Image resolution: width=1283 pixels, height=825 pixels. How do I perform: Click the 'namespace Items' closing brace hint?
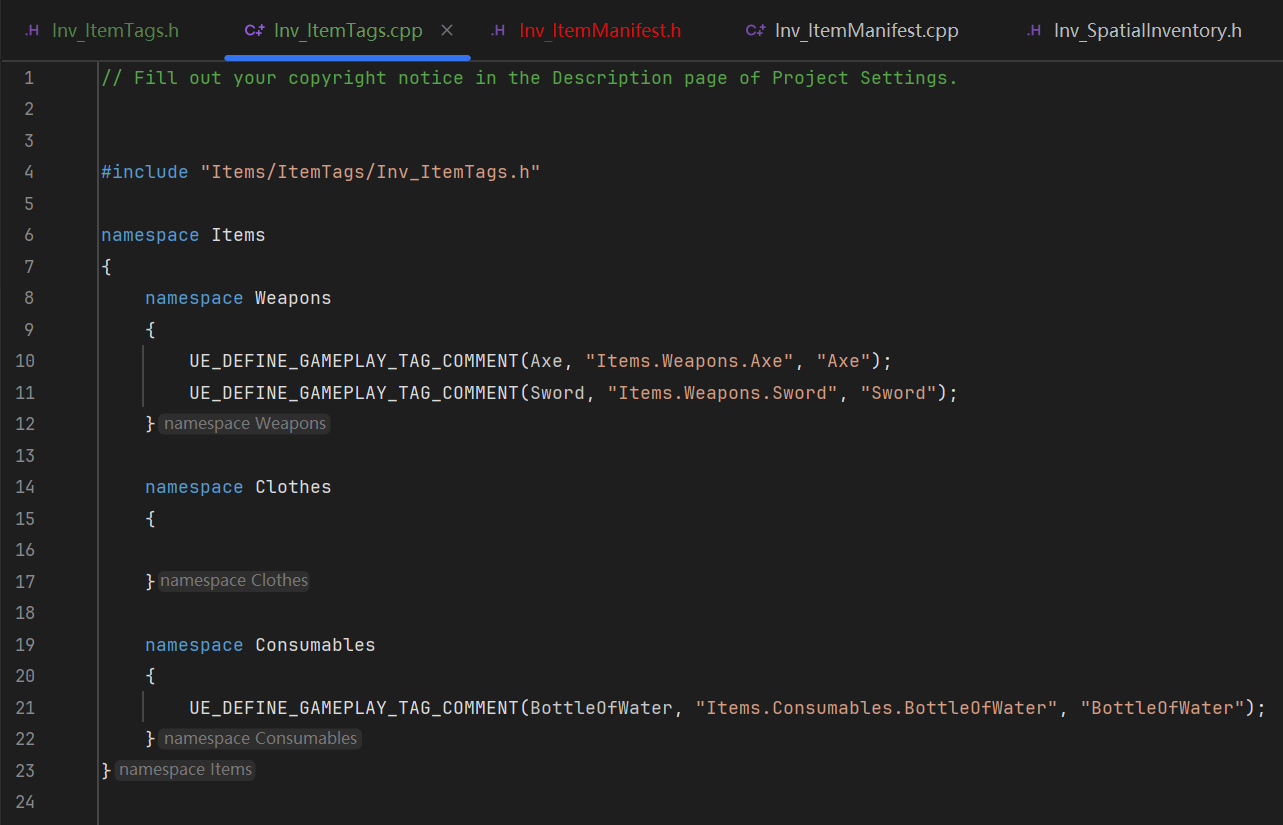pos(185,770)
